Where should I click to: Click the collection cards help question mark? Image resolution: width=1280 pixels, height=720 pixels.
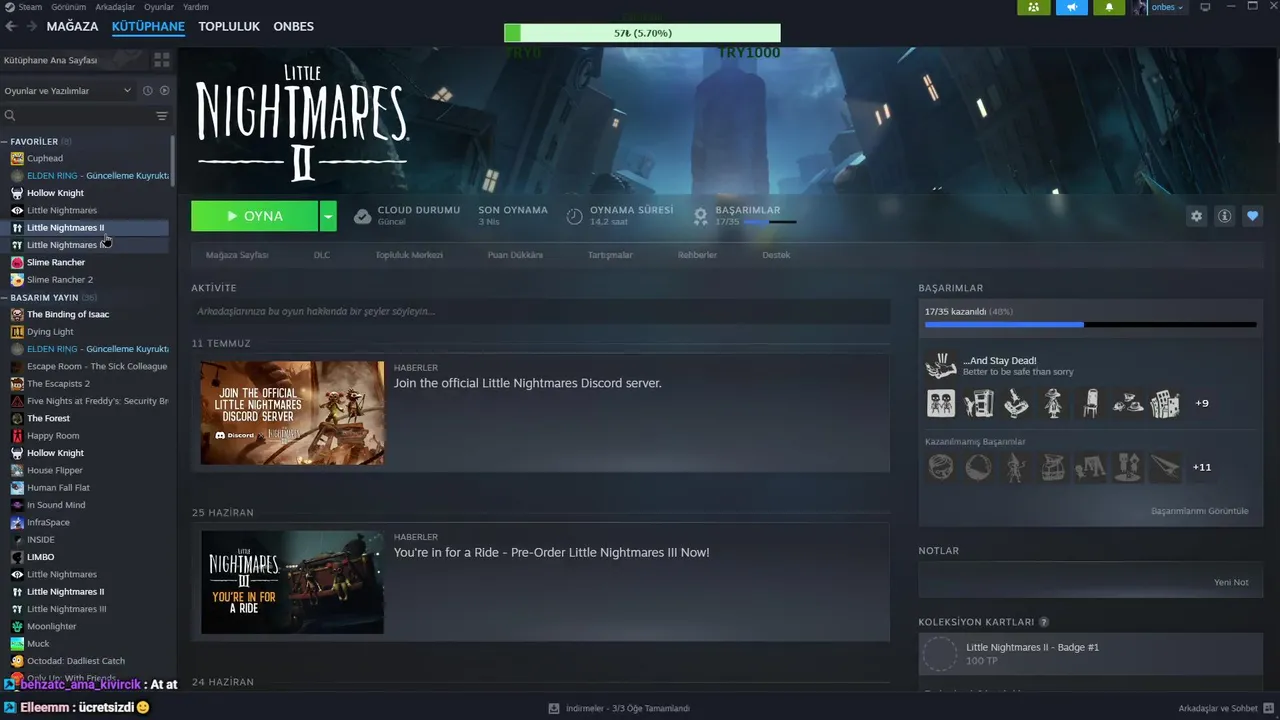1044,622
